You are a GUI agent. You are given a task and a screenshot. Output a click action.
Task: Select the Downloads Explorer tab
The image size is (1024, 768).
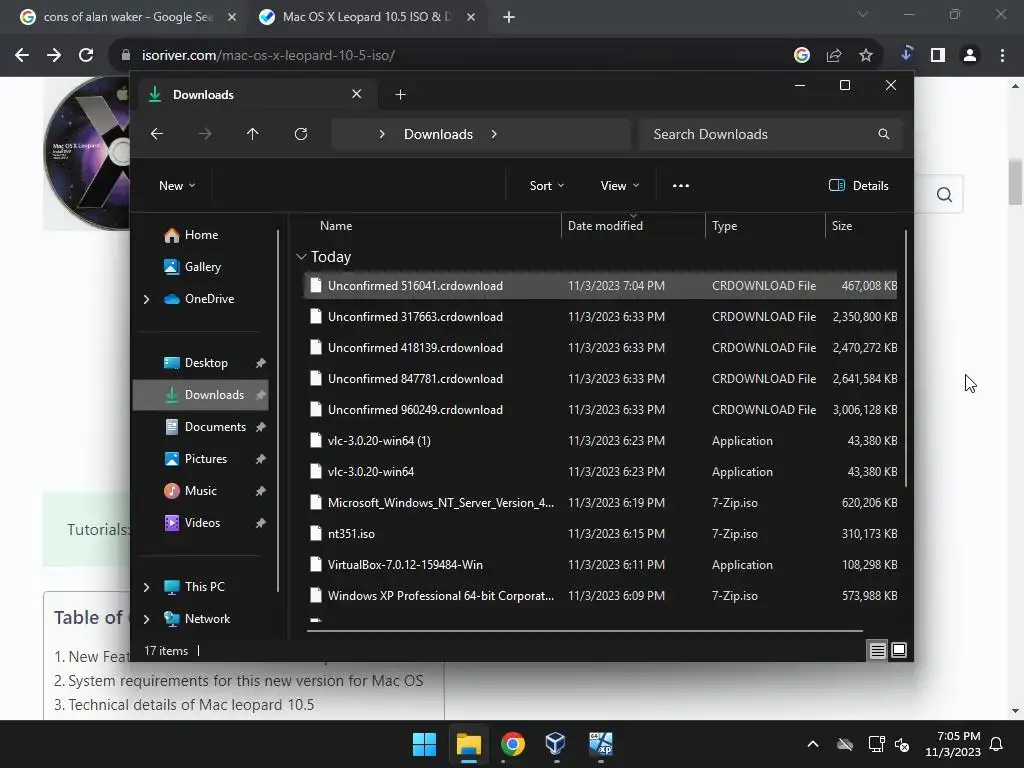[x=255, y=95]
